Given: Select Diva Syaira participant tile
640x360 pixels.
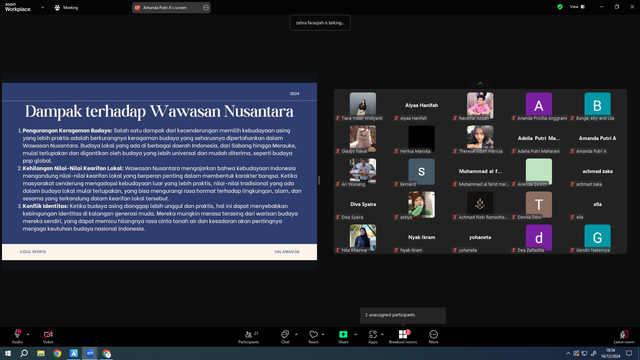Looking at the screenshot, I should [363, 205].
